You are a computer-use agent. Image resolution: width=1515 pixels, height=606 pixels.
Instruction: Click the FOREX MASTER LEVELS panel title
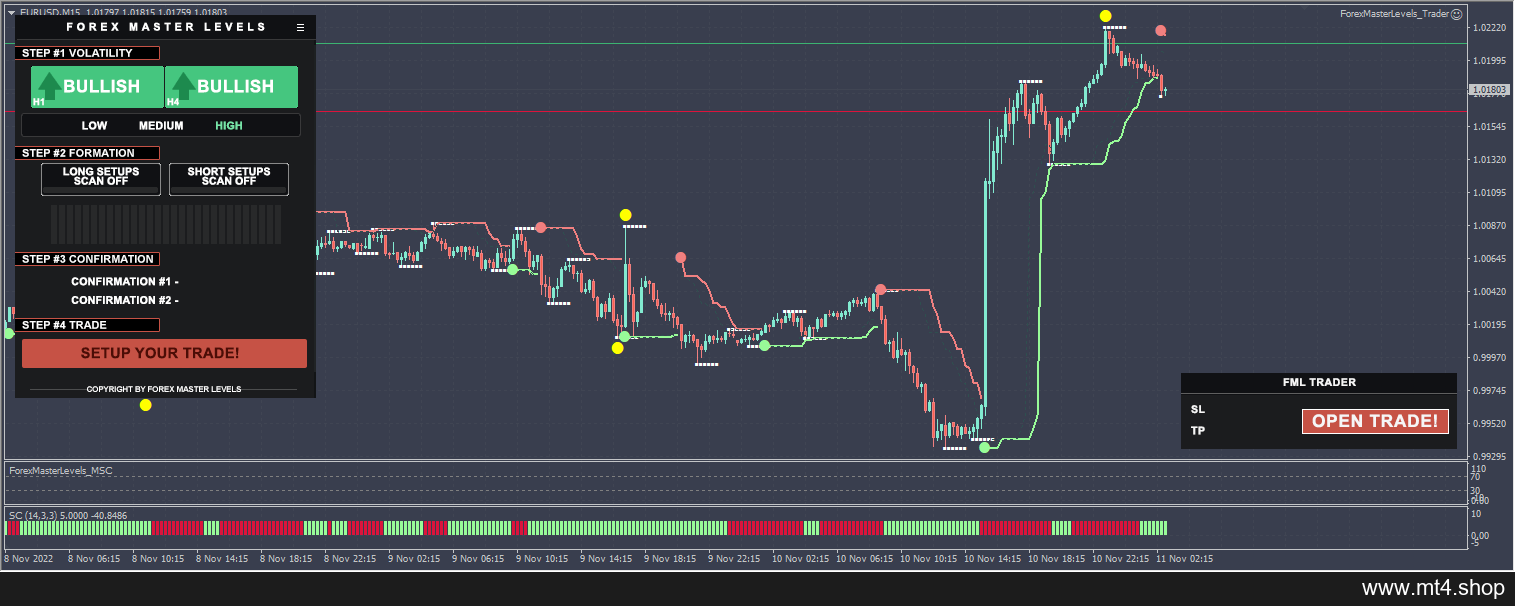[x=166, y=27]
